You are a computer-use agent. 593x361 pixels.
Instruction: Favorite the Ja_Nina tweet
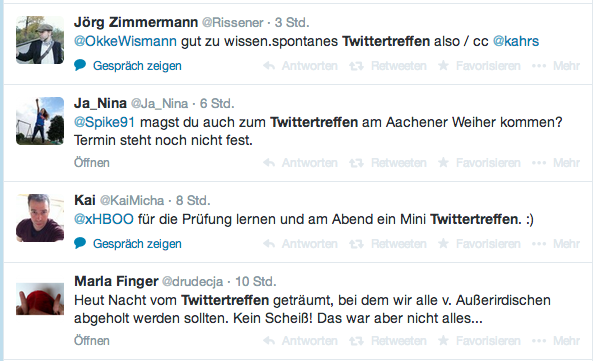click(x=479, y=163)
